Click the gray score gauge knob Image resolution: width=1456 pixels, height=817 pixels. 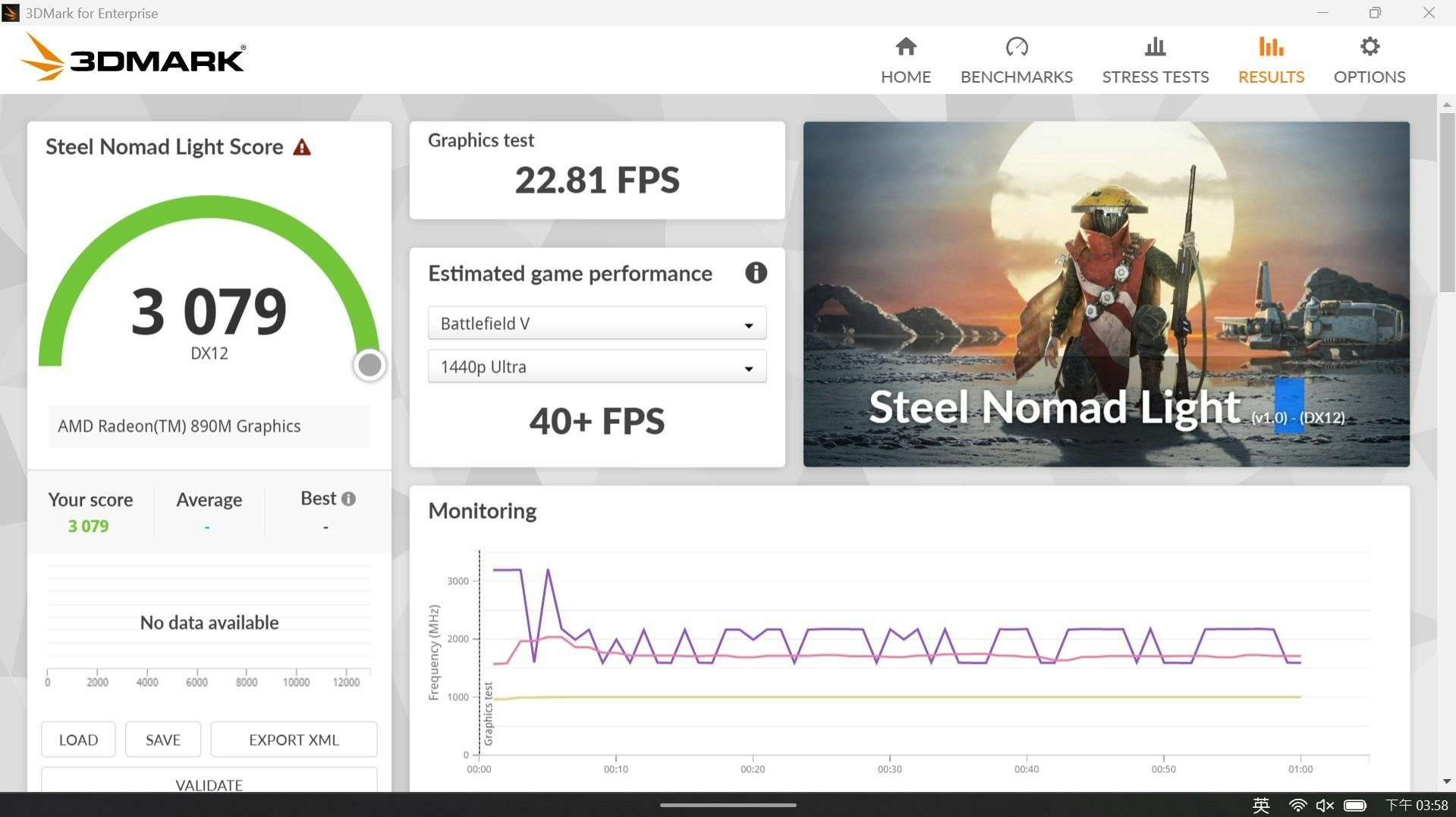click(370, 365)
